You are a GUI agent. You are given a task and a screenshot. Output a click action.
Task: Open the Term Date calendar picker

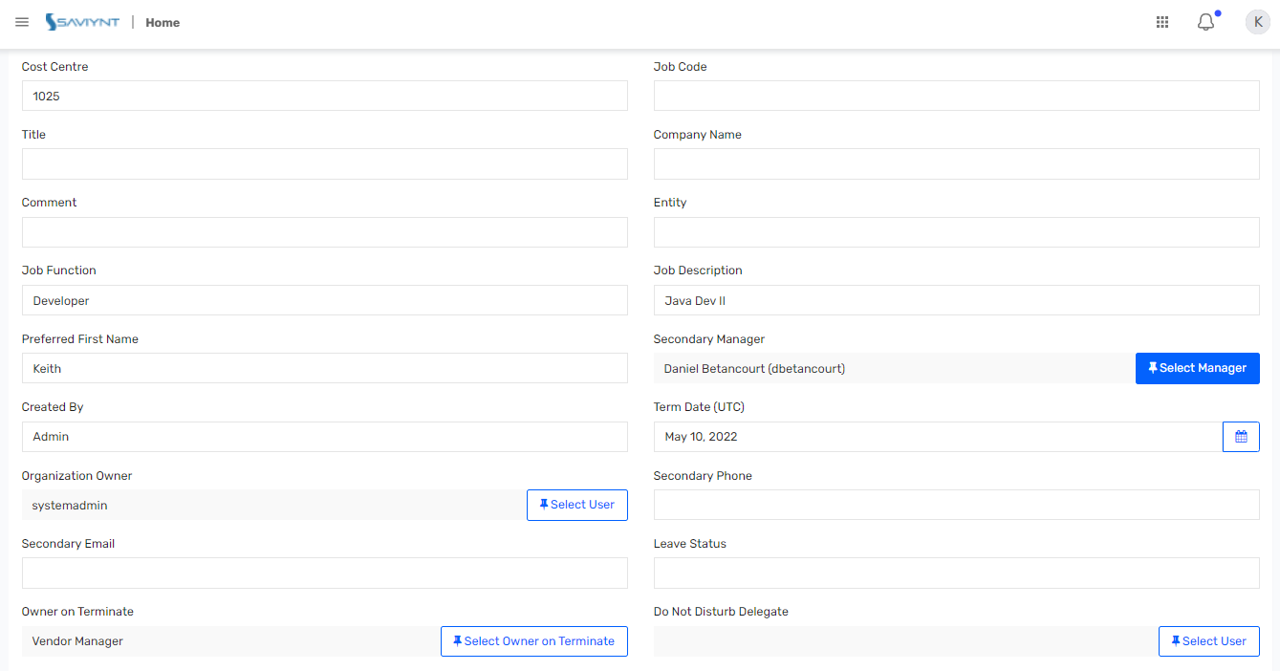[x=1241, y=437]
